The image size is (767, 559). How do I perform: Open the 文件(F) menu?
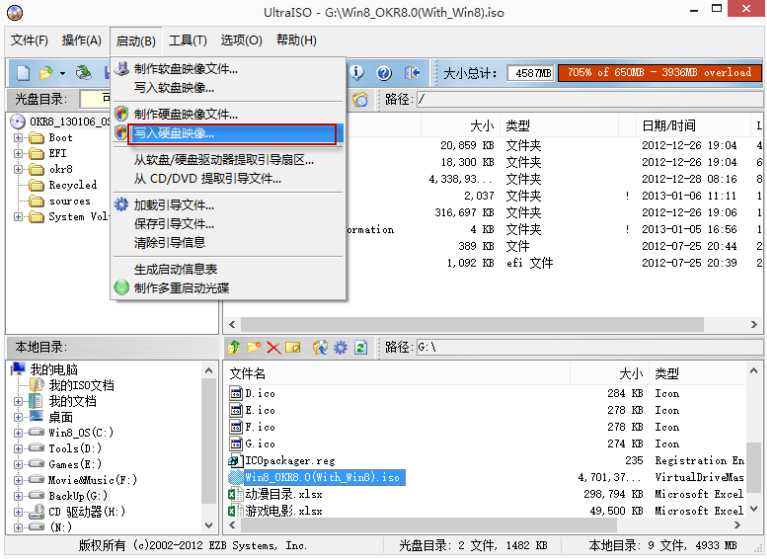click(29, 40)
